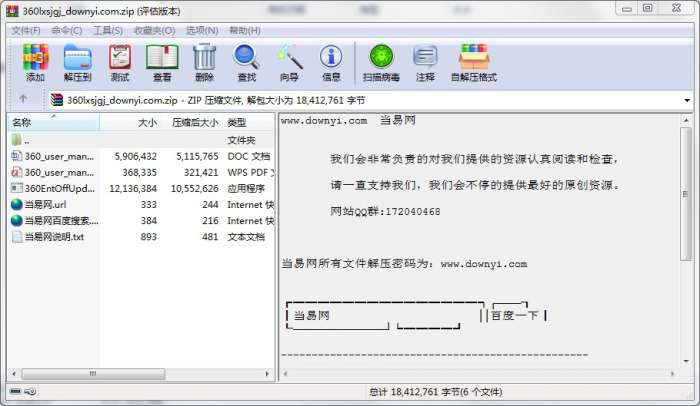Click the 应用程序 type cell
The height and width of the screenshot is (406, 700).
tap(246, 188)
